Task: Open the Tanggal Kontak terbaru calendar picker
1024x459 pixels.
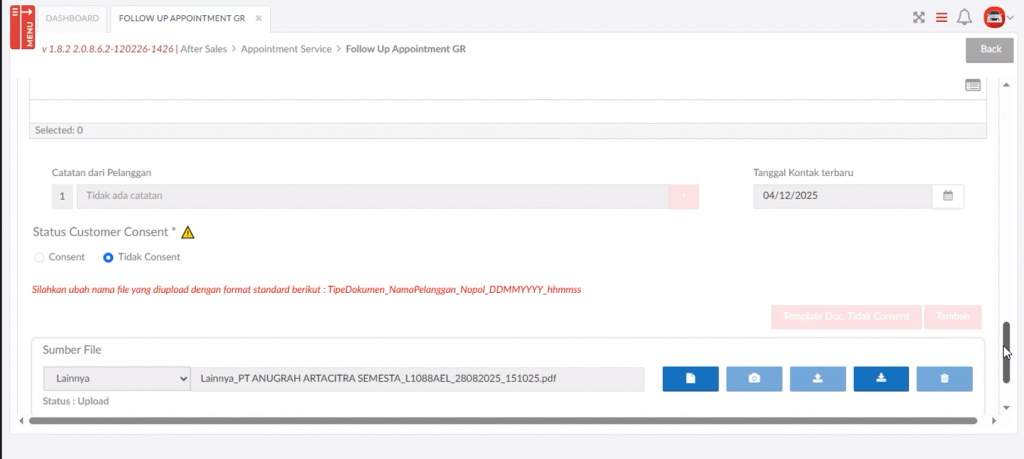Action: (947, 196)
